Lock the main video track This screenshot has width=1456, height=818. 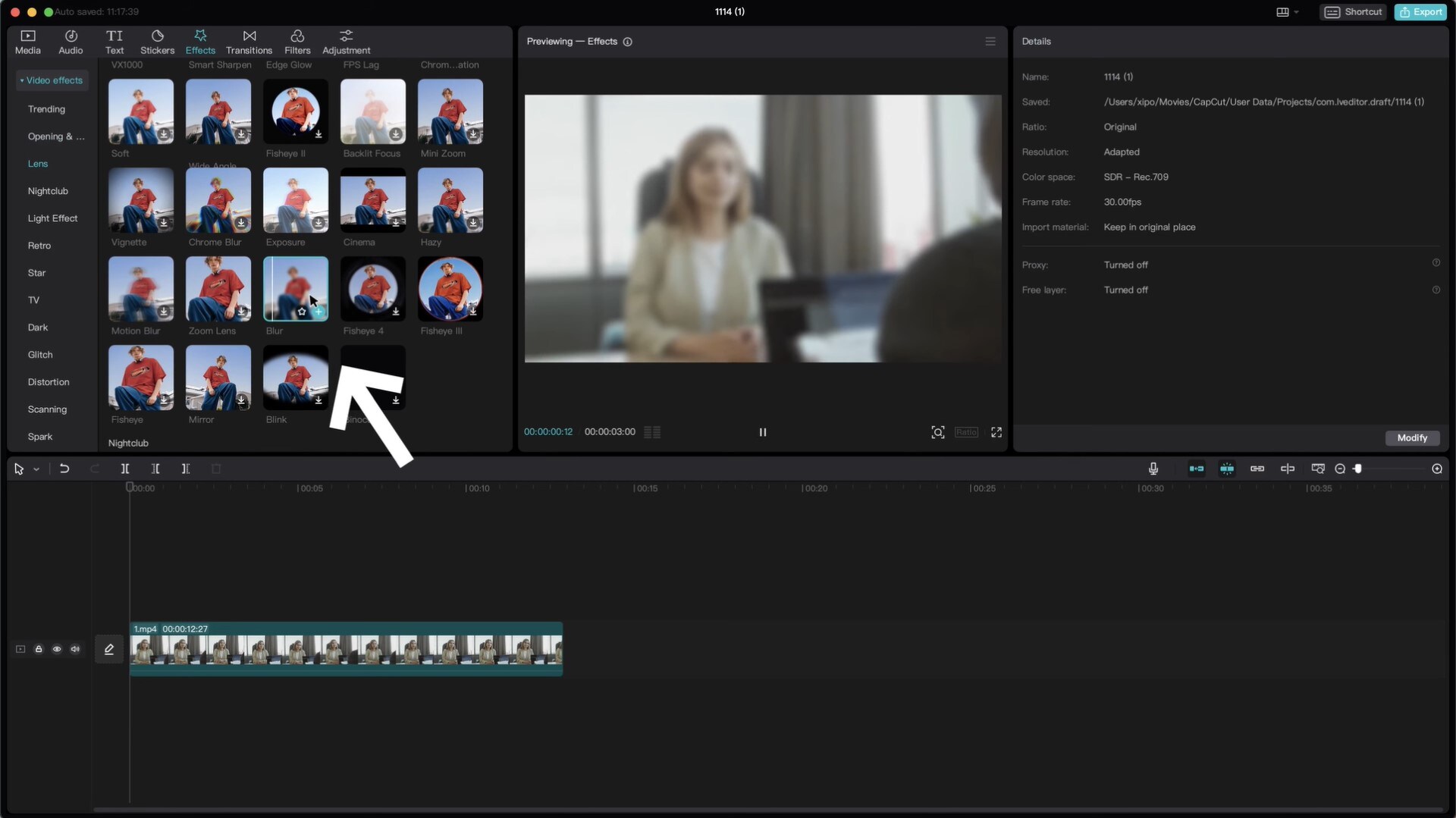39,650
